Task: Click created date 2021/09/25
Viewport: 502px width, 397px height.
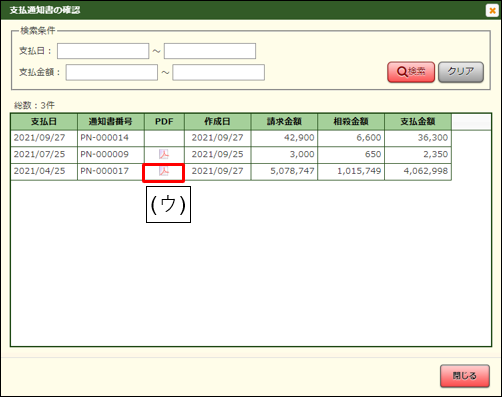Action: click(x=217, y=155)
